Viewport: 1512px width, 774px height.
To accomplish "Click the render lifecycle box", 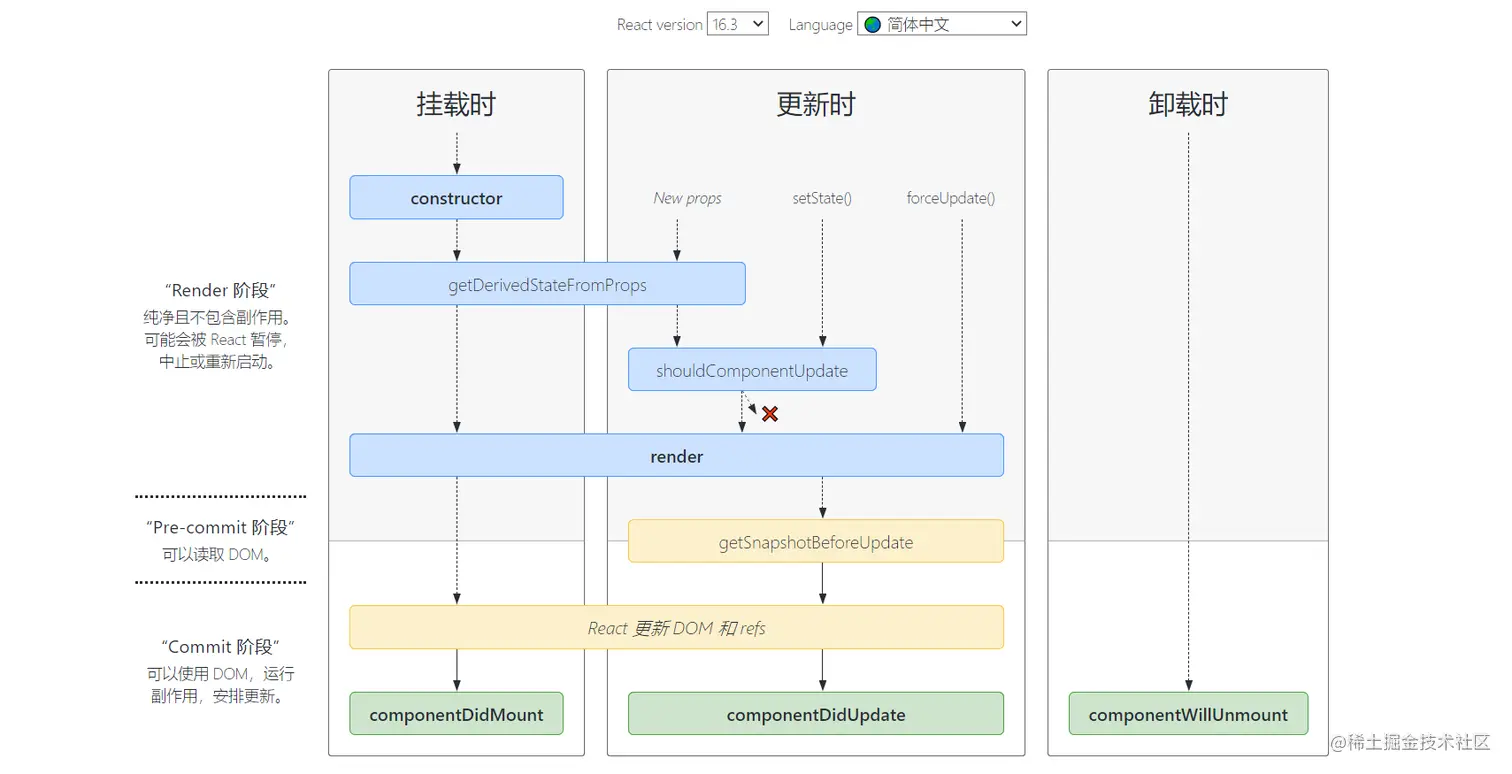I will [x=676, y=456].
